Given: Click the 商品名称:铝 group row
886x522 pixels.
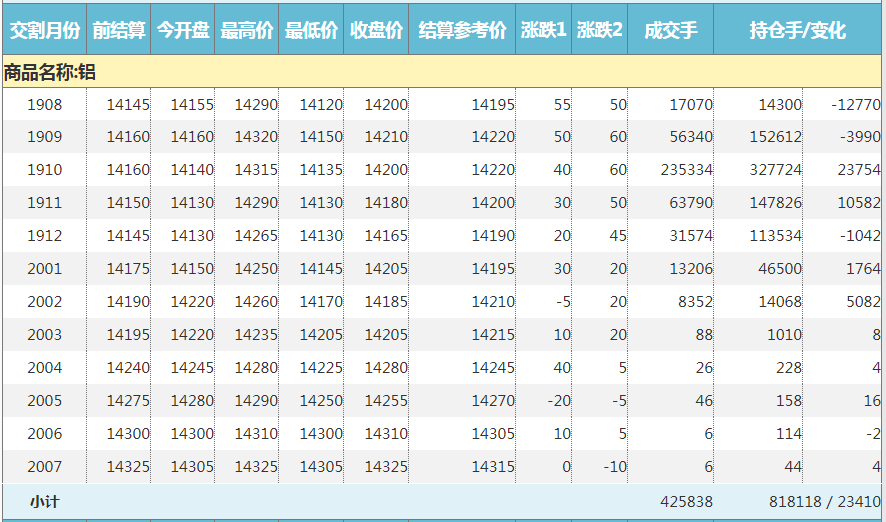Looking at the screenshot, I should tap(50, 72).
